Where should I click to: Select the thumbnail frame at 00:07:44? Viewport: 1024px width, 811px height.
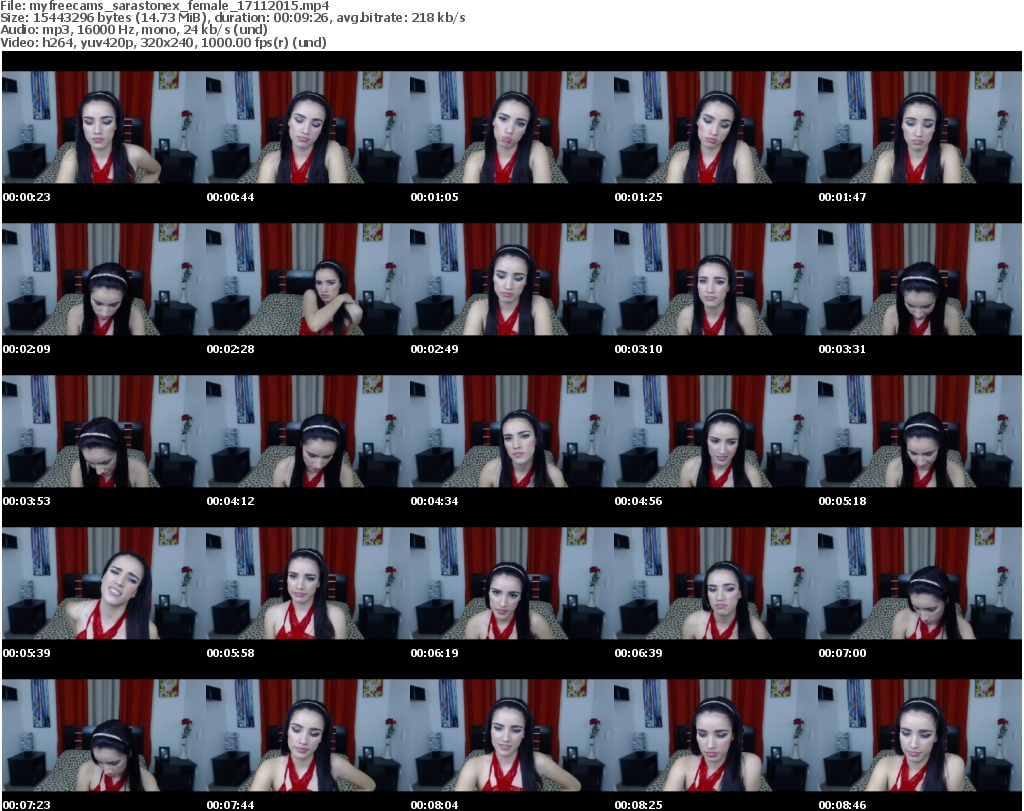pyautogui.click(x=308, y=735)
